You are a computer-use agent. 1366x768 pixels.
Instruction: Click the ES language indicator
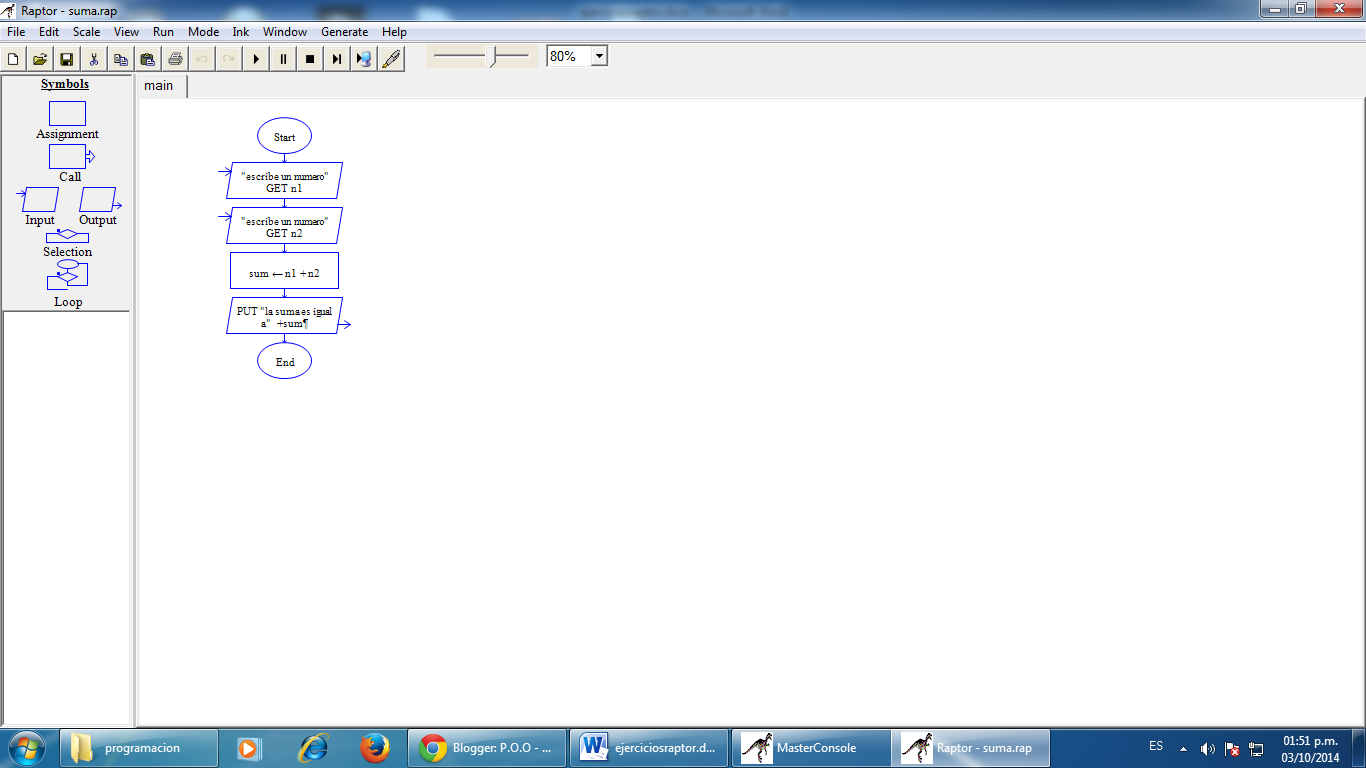[x=1156, y=747]
